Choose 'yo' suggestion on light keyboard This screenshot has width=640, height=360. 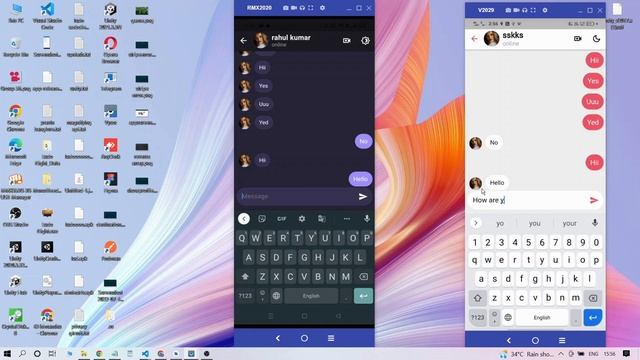pos(500,223)
